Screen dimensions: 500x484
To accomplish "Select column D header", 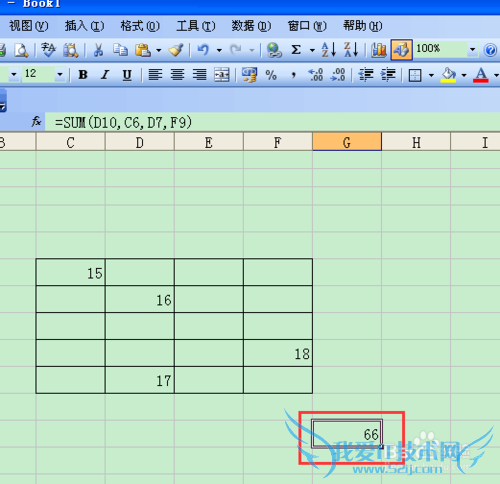I will 140,142.
